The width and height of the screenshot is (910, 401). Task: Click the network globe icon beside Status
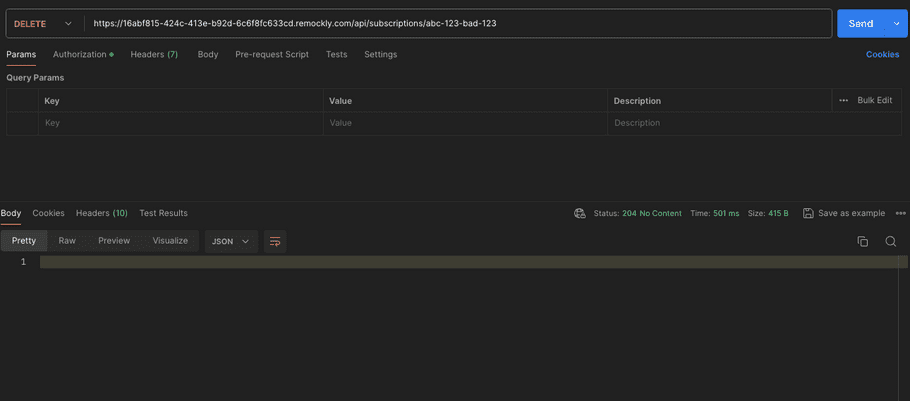[x=580, y=213]
